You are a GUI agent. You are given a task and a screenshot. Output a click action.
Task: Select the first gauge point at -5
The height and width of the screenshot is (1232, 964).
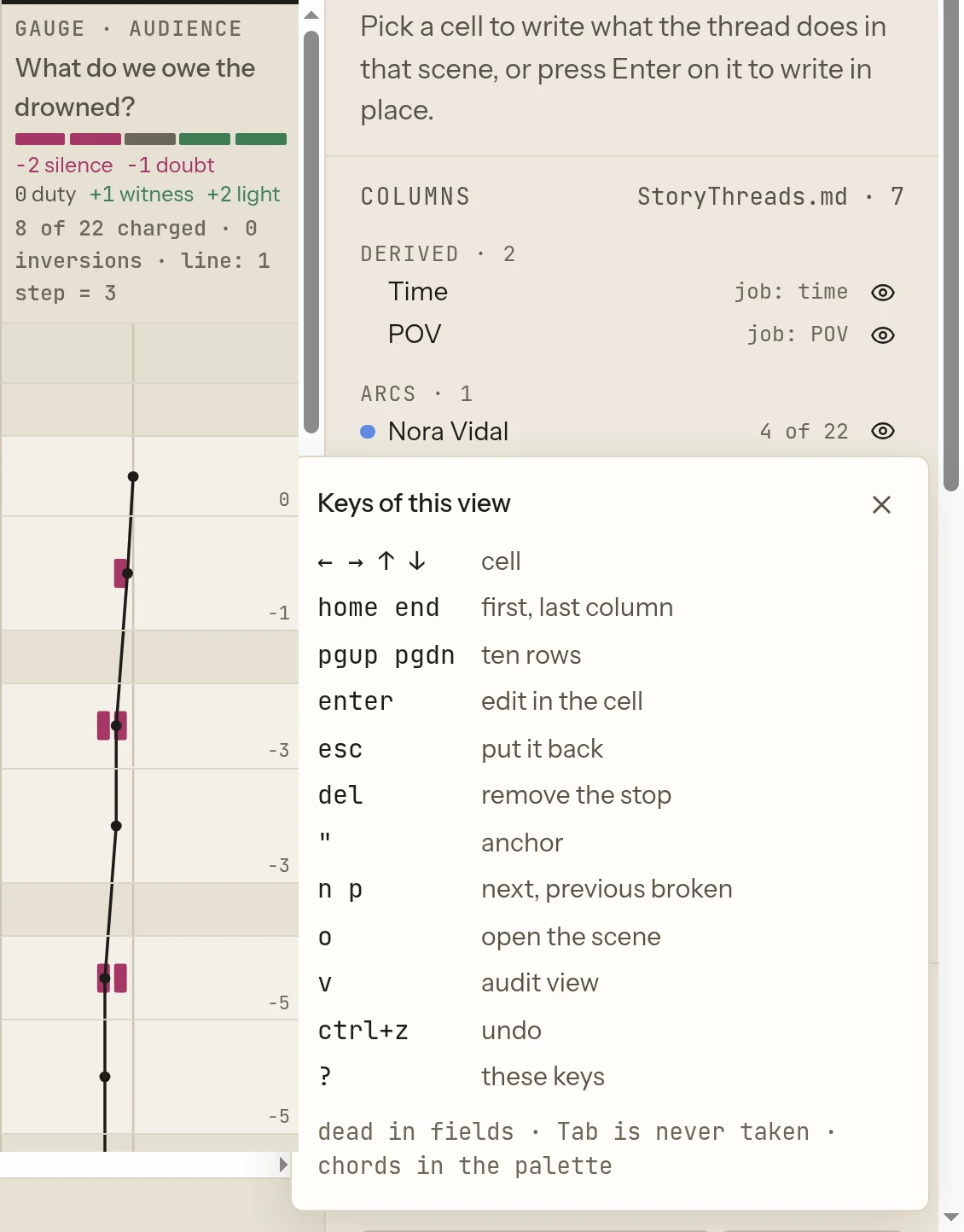coord(105,979)
